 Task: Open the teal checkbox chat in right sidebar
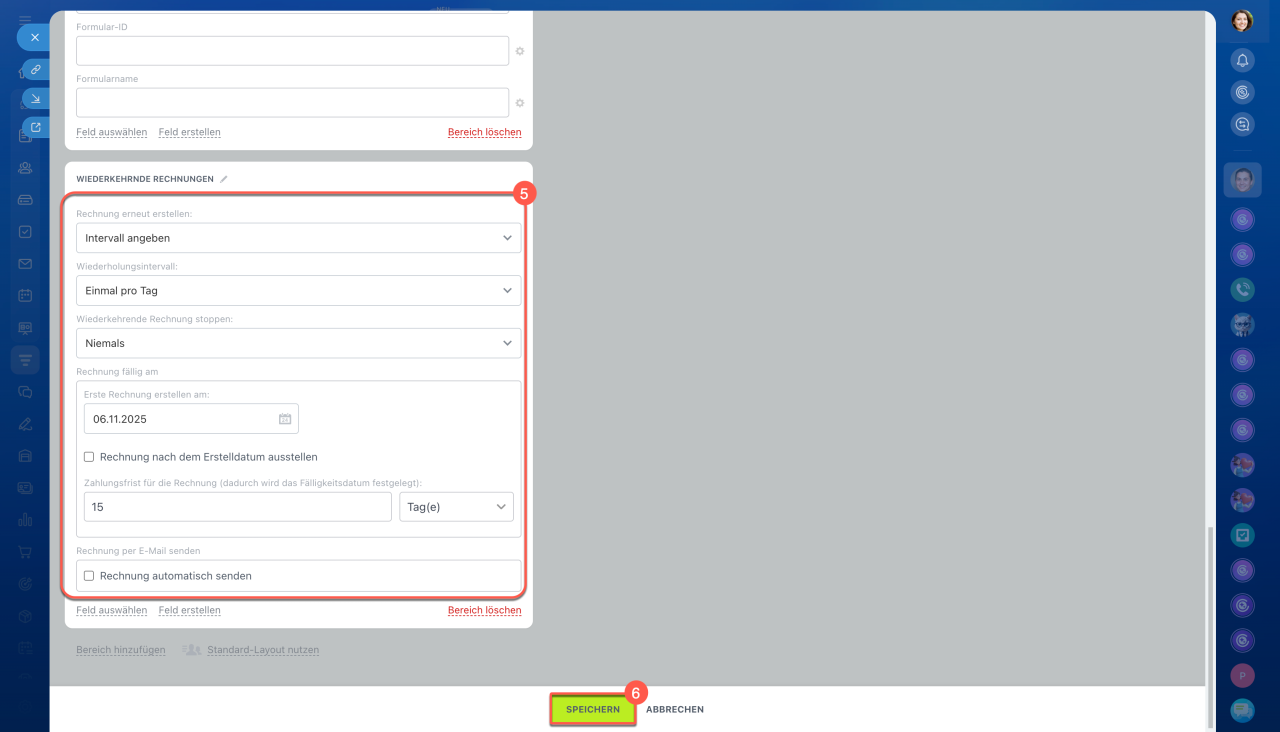1242,535
